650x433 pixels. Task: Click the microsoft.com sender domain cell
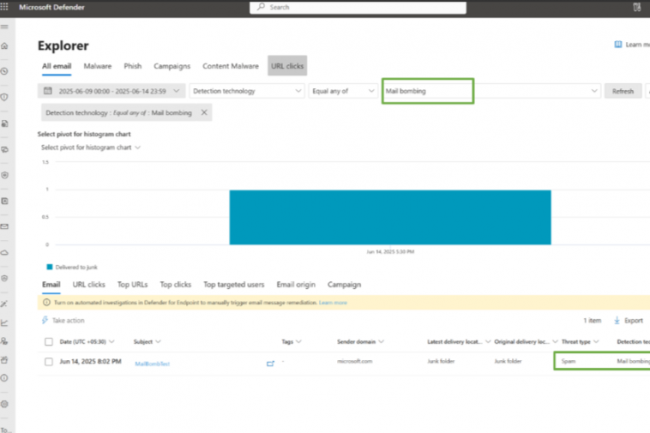pyautogui.click(x=354, y=361)
